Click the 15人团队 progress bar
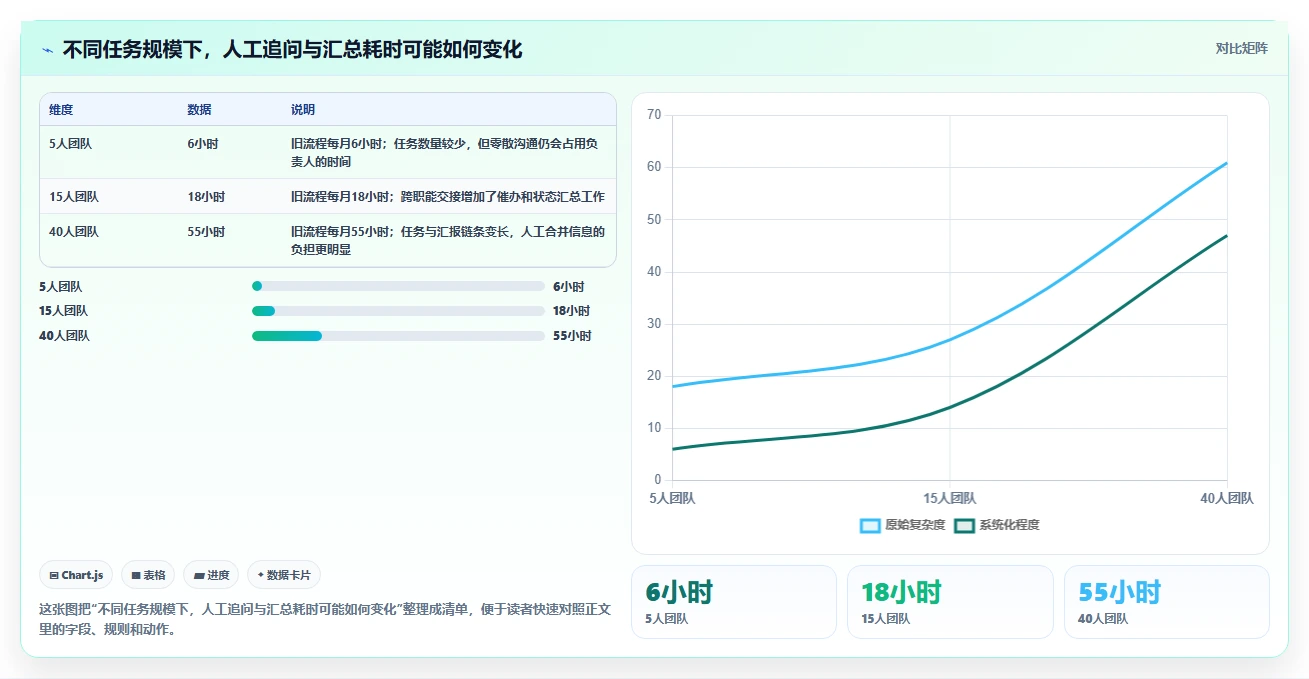 398,311
